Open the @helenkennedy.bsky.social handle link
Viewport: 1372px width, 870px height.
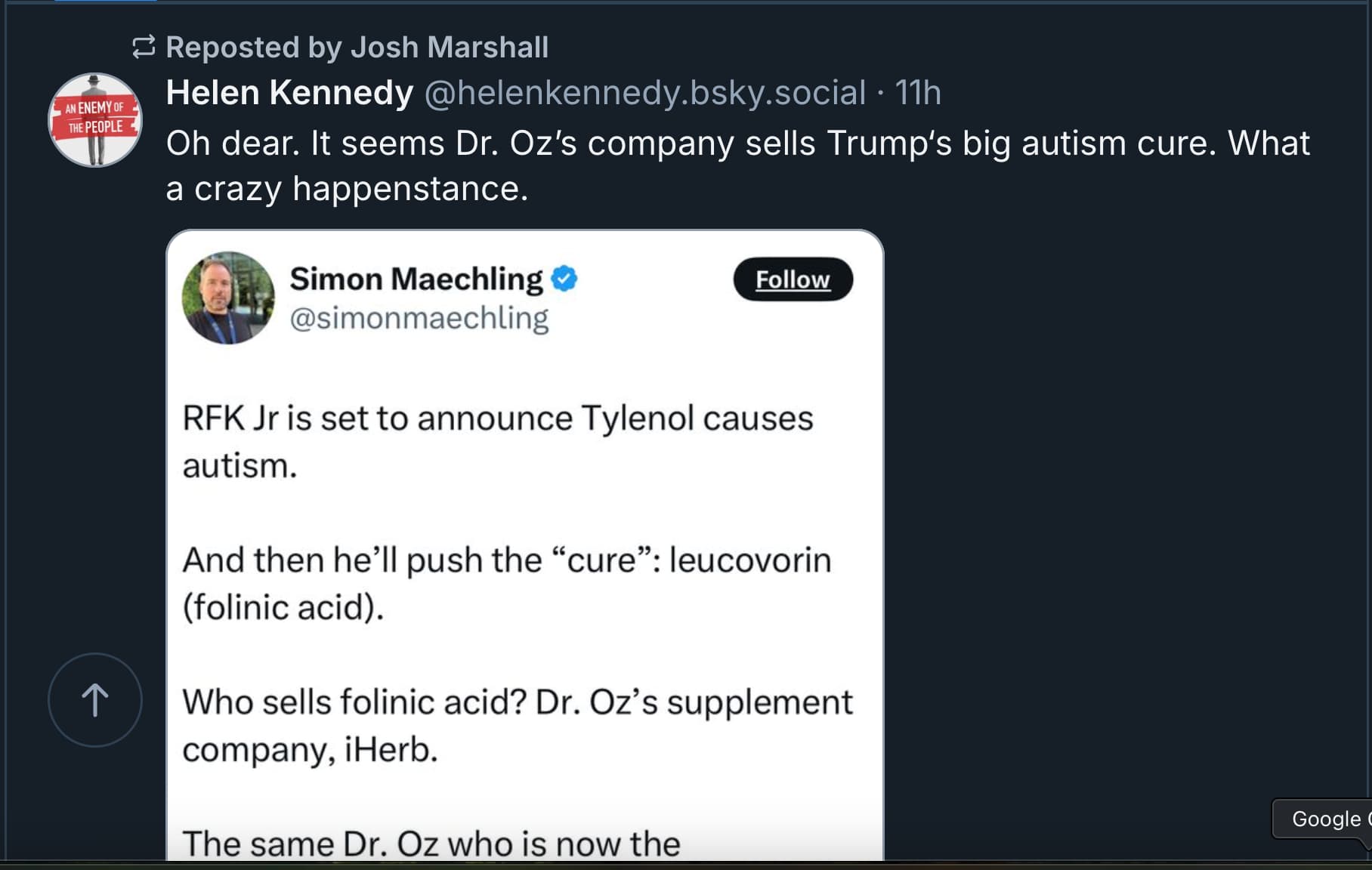pyautogui.click(x=645, y=92)
